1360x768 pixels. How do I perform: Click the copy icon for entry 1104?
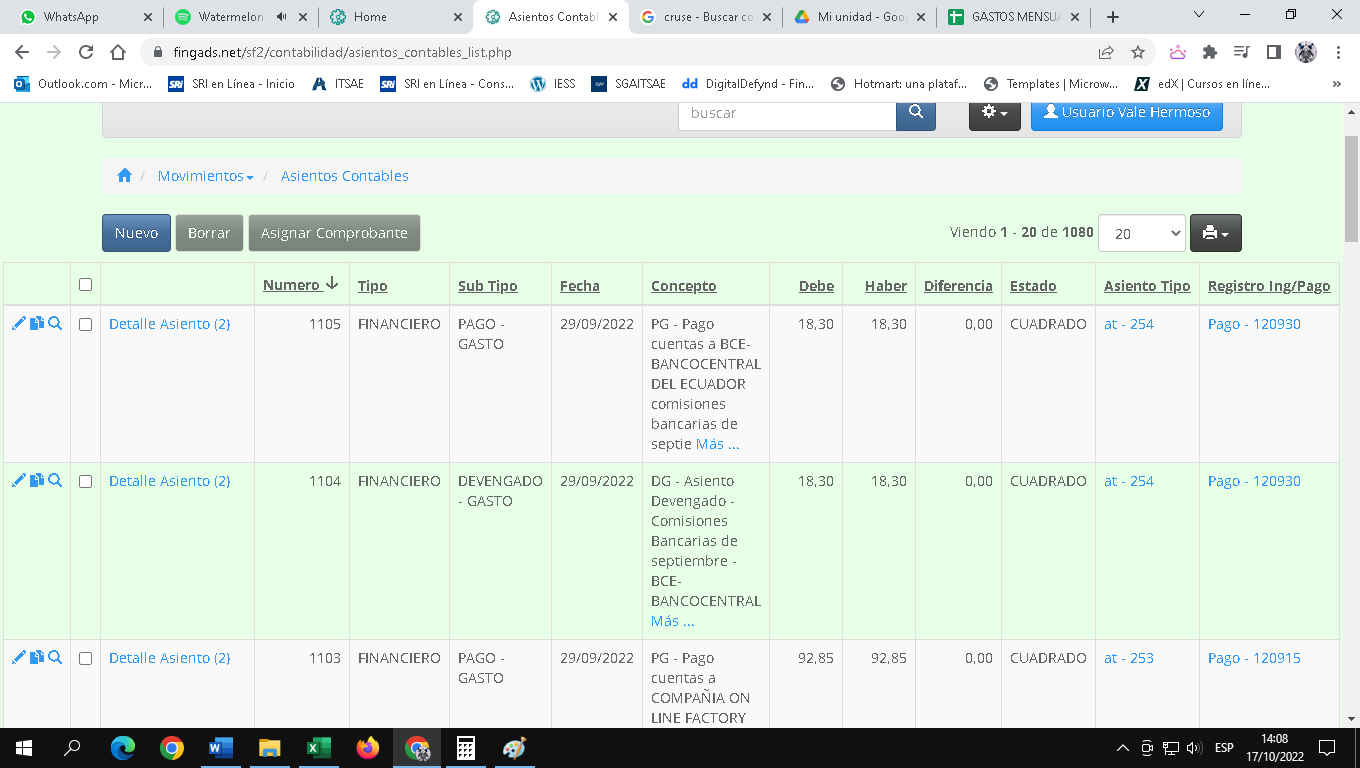tap(37, 481)
